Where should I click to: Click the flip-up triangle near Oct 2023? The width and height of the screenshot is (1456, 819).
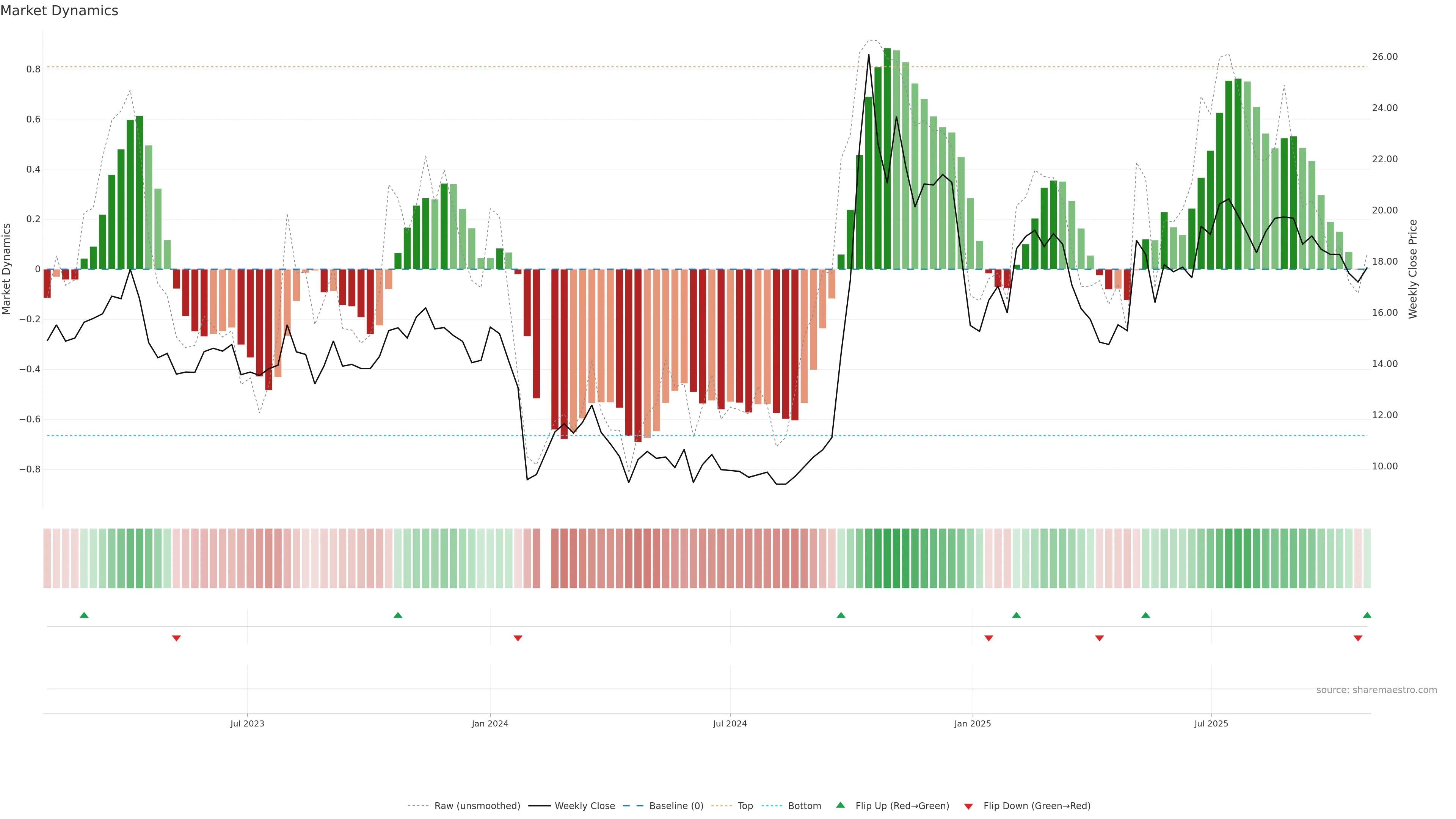pos(398,615)
